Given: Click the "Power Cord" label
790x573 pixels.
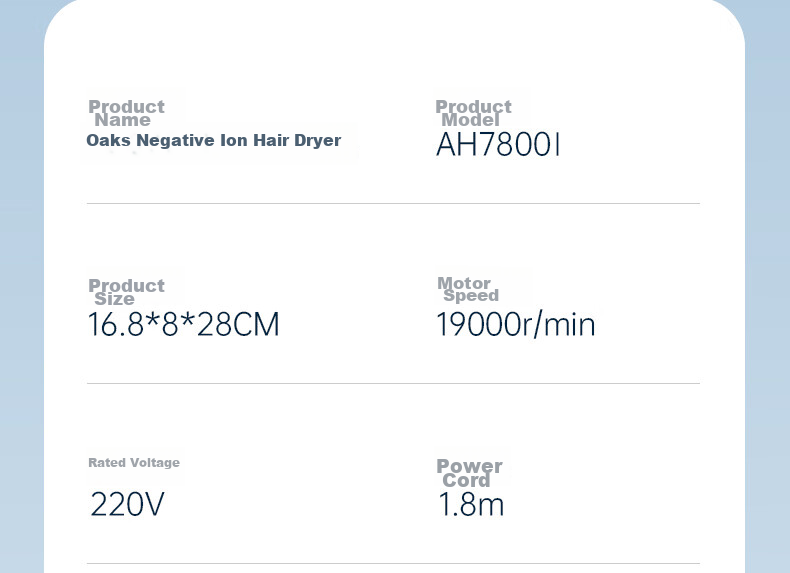Looking at the screenshot, I should [x=470, y=473].
